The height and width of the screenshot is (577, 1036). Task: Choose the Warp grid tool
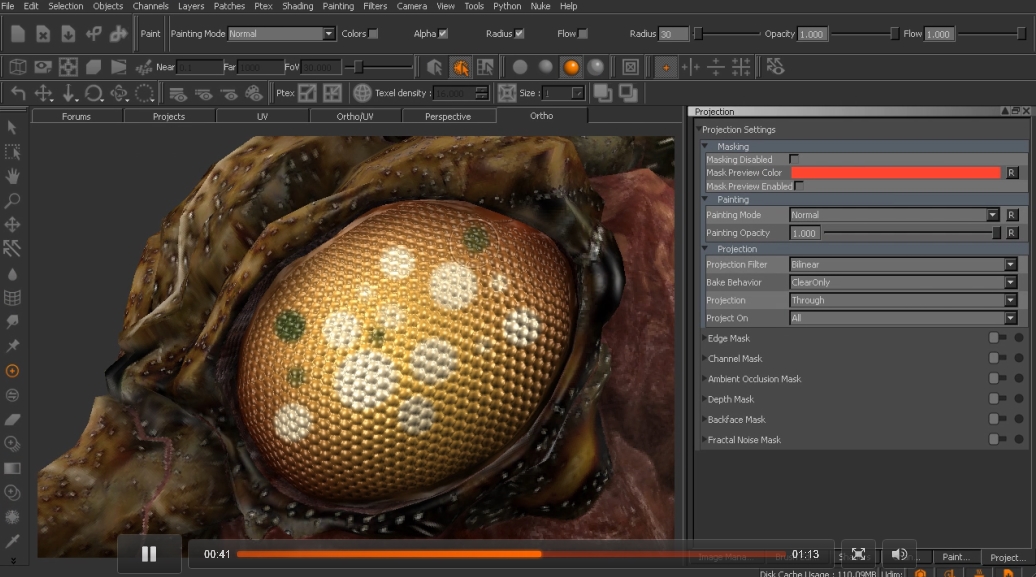point(12,298)
